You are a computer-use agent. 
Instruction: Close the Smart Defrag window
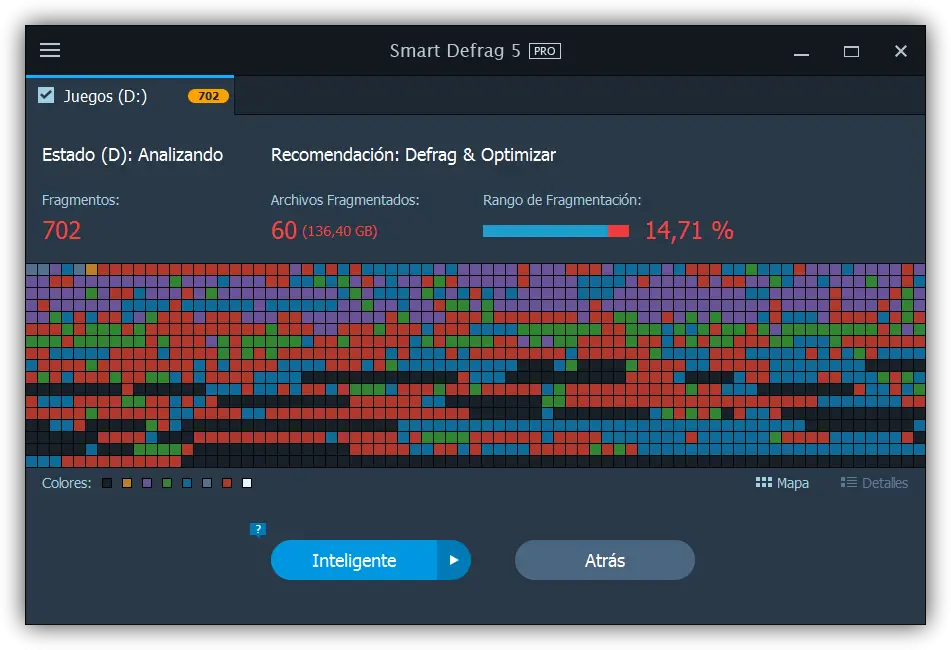(901, 52)
